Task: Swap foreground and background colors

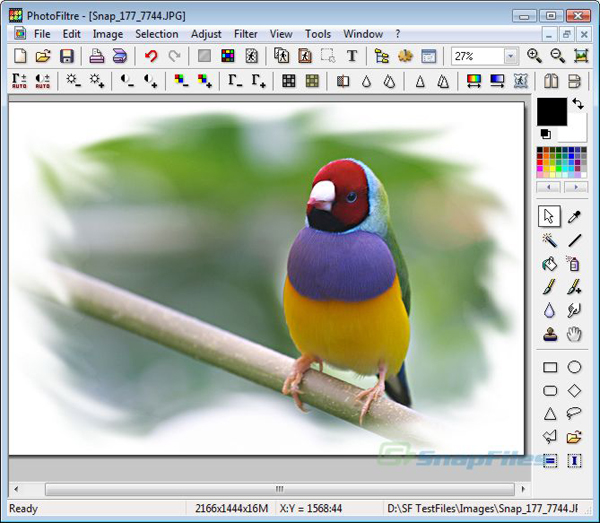Action: [x=577, y=104]
